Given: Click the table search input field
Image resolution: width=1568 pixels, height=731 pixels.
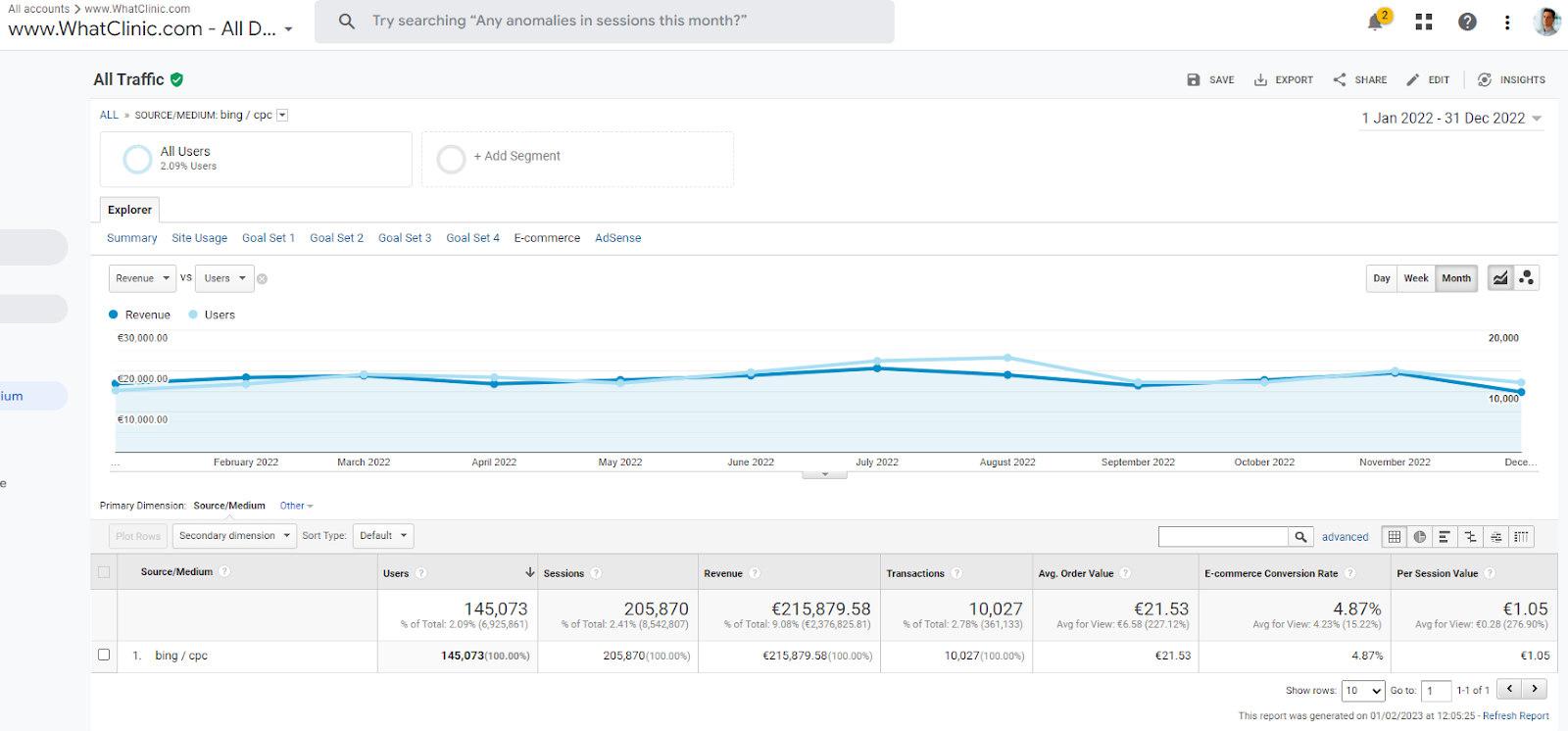Looking at the screenshot, I should [x=1223, y=537].
